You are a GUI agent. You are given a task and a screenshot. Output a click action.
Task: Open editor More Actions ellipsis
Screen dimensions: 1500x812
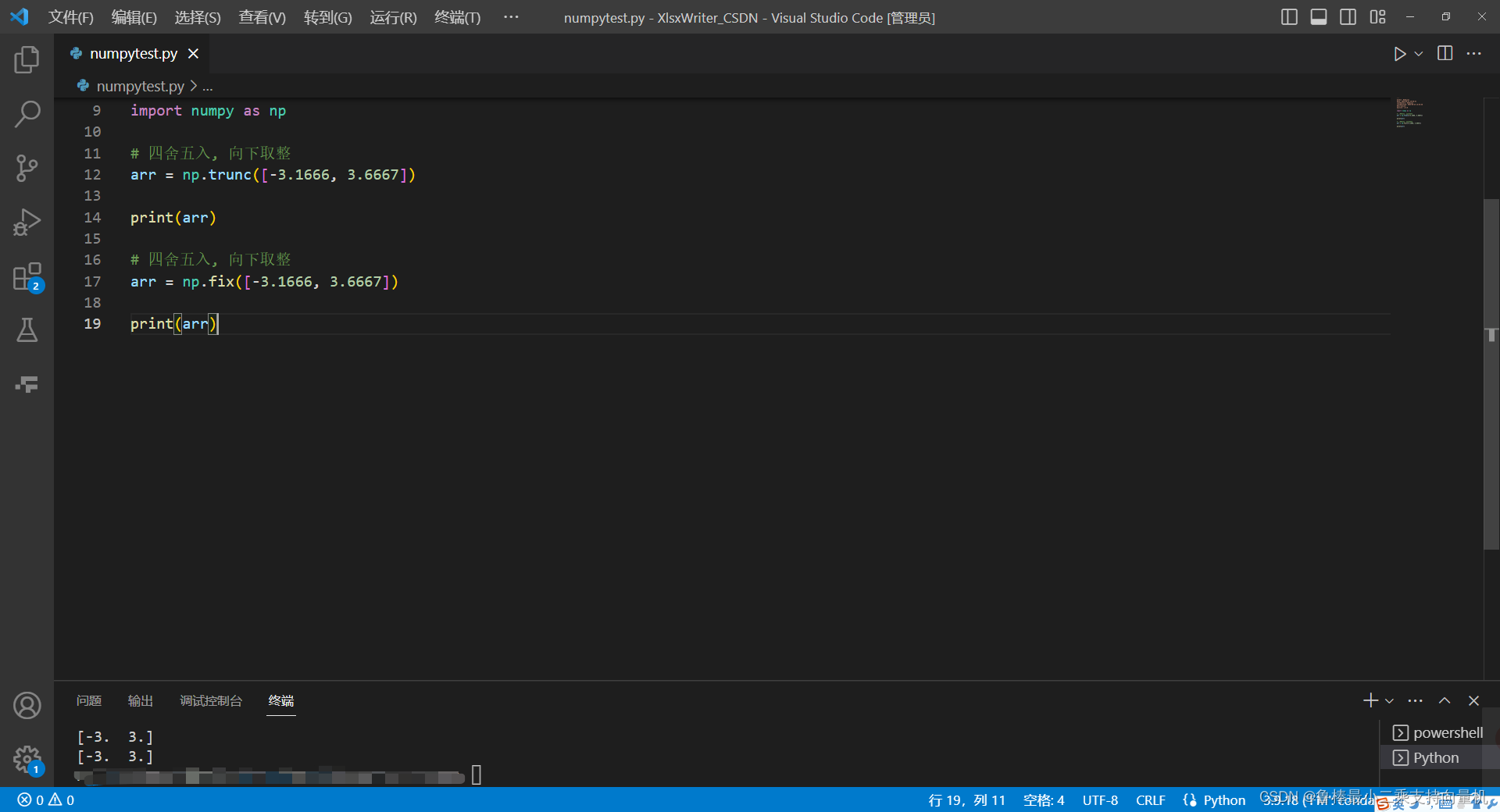(x=1474, y=53)
